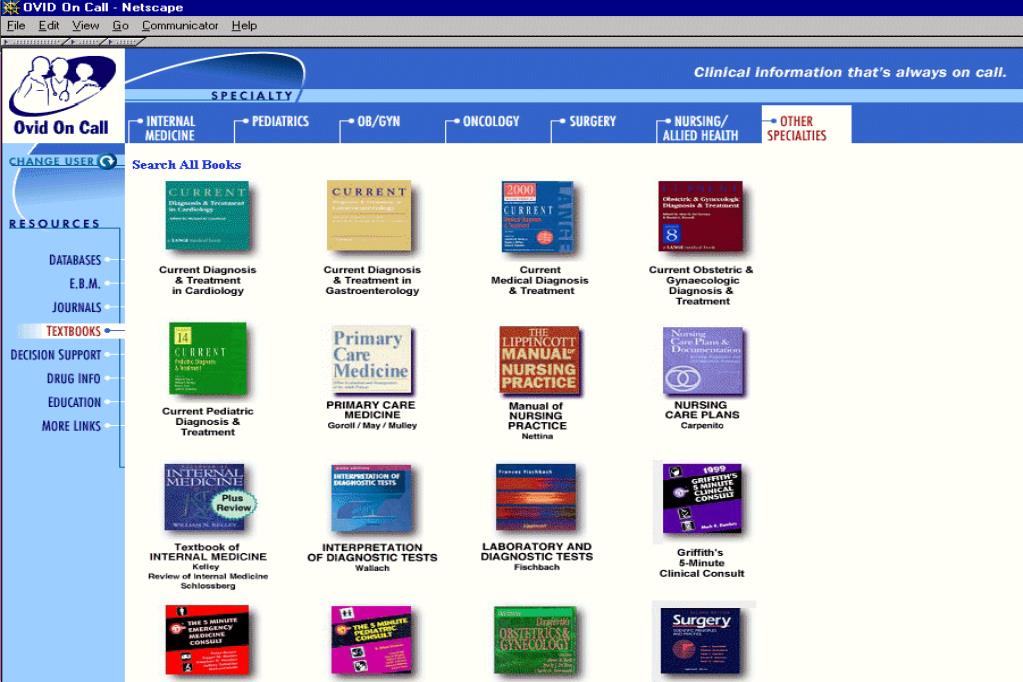
Task: Open Lippincott Manual of Nursing Practice cover
Action: point(539,360)
